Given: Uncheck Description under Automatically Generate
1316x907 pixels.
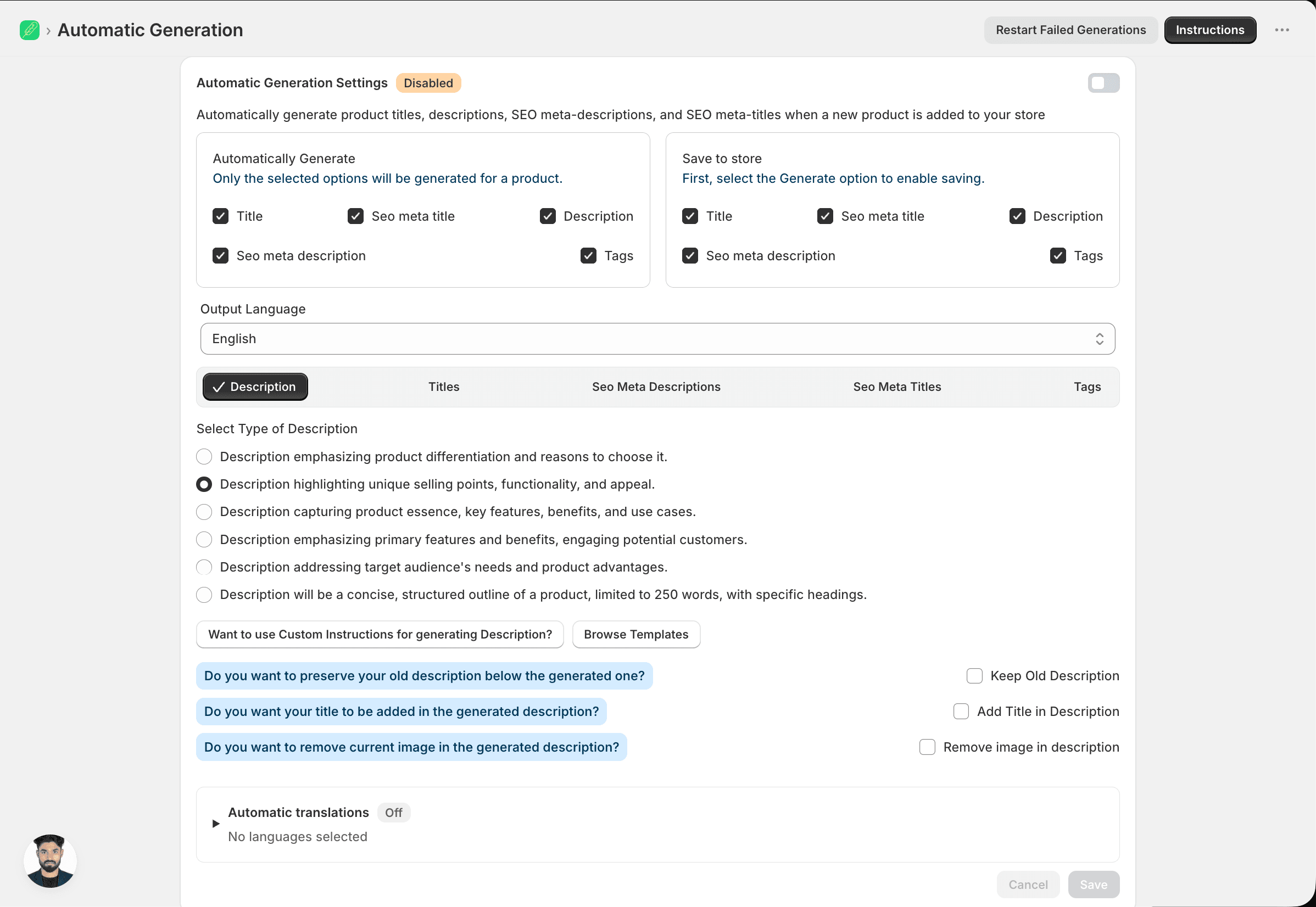Looking at the screenshot, I should coord(548,216).
